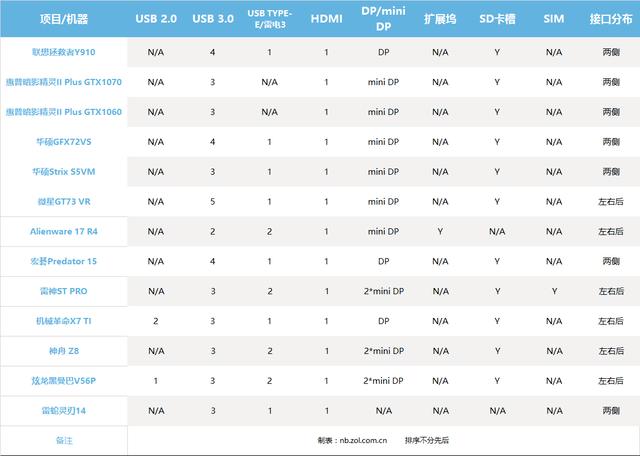This screenshot has height=456, width=640.
Task: Click the 接口分布 column header
Action: [611, 19]
